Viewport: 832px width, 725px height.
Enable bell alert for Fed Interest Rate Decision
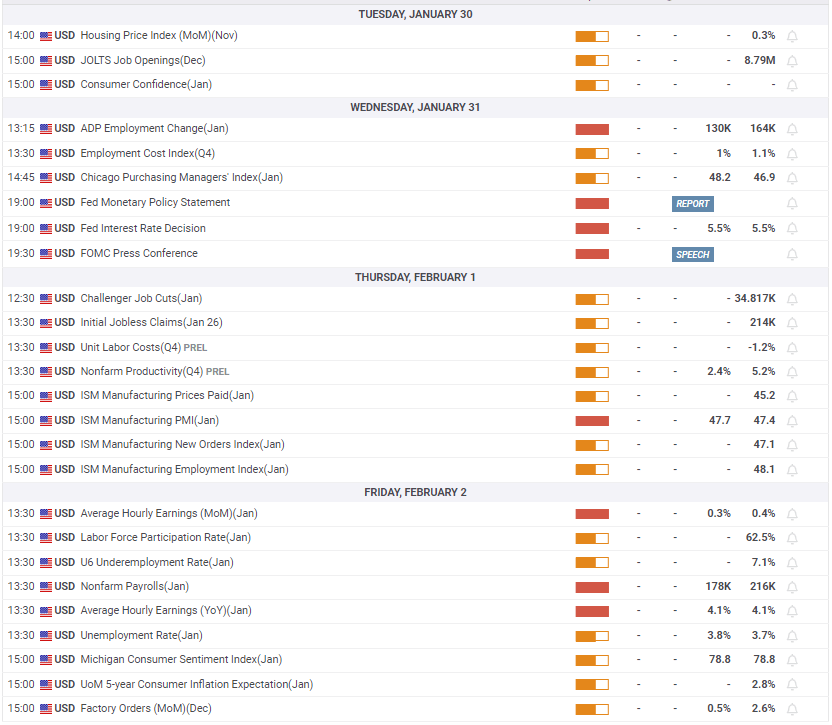pyautogui.click(x=792, y=228)
